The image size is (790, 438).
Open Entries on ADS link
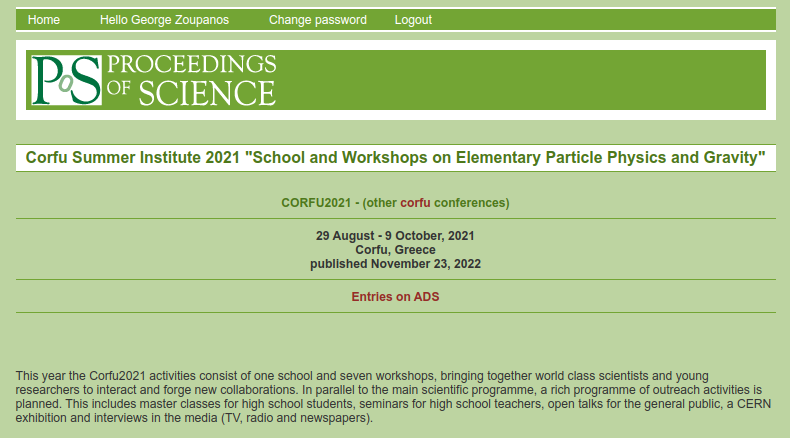[396, 297]
